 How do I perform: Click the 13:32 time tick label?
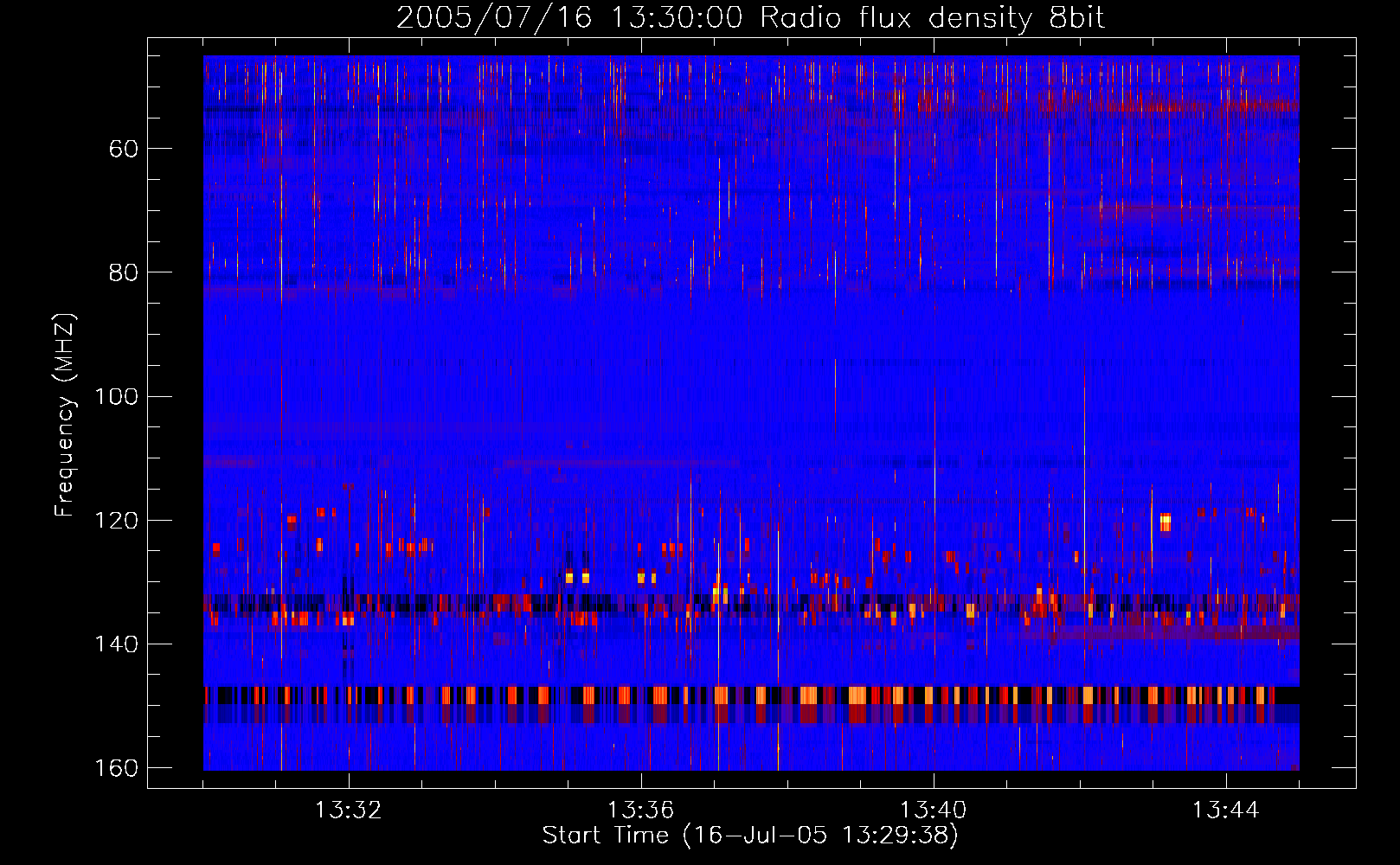(x=349, y=811)
